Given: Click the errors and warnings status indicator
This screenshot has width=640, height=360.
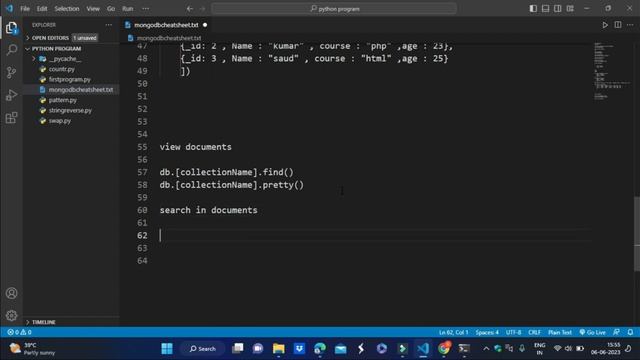Looking at the screenshot, I should pos(19,332).
